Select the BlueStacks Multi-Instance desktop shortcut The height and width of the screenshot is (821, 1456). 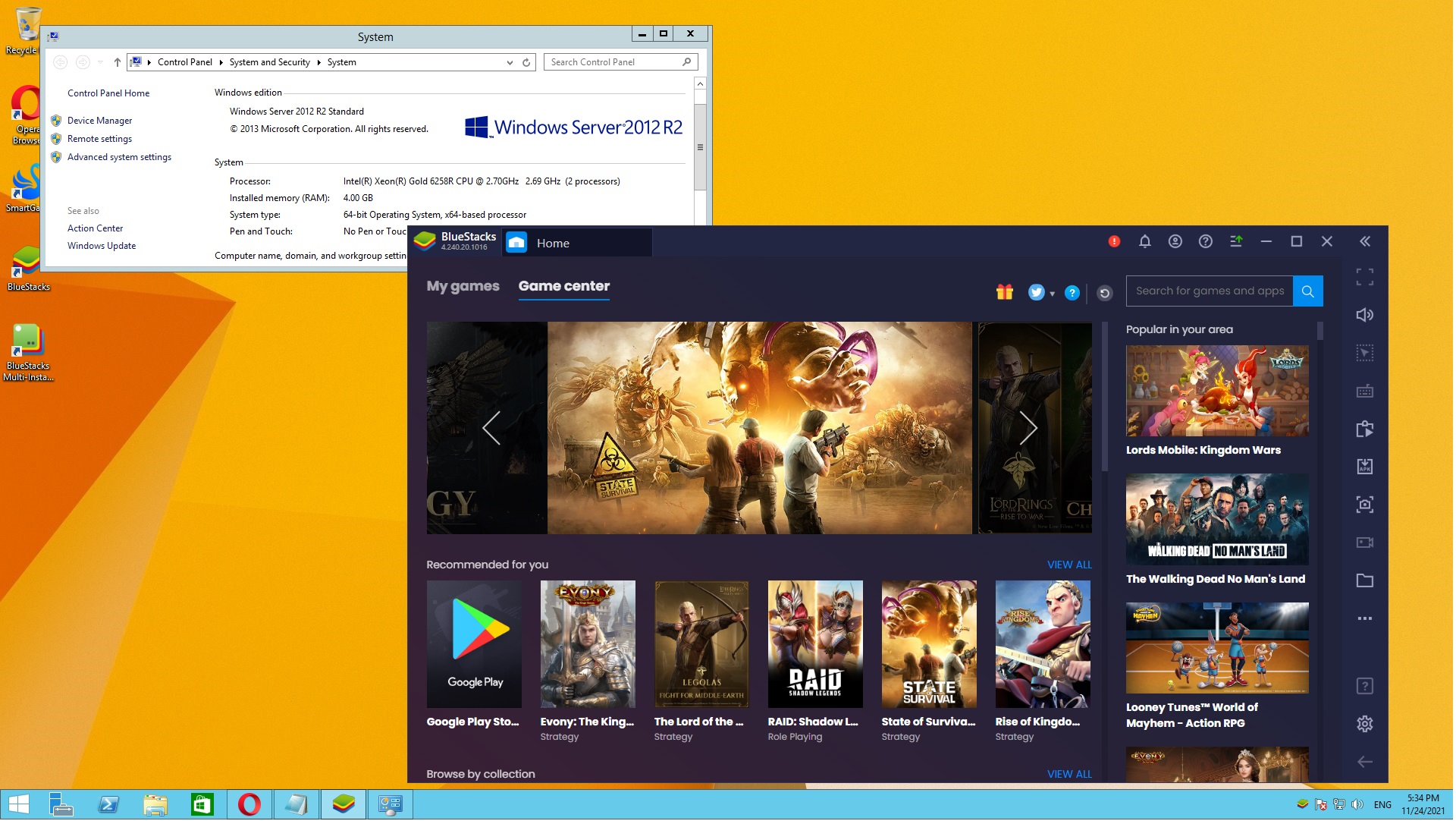28,353
